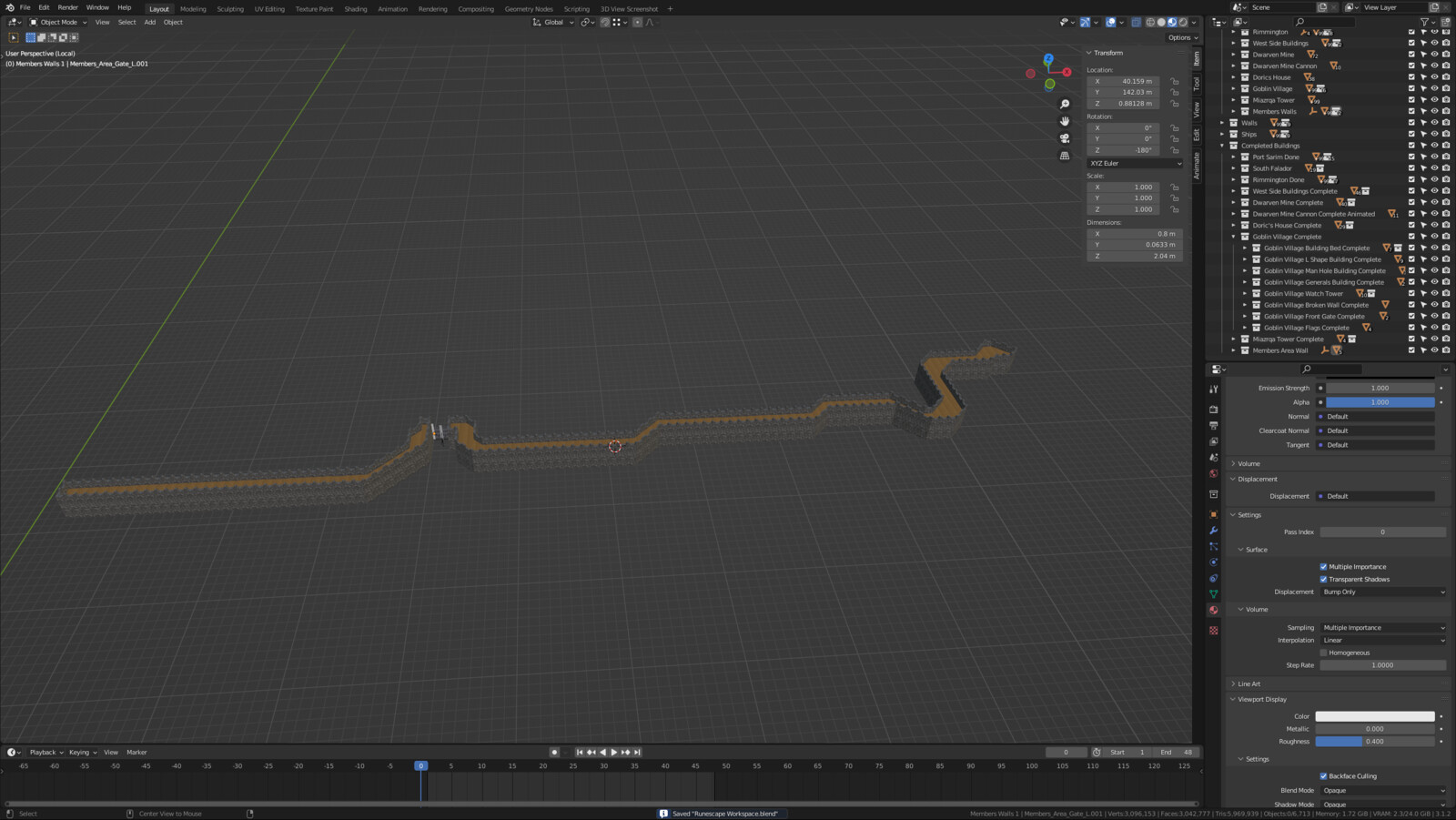Open the Render properties tab
This screenshot has height=820, width=1456.
point(1214,410)
